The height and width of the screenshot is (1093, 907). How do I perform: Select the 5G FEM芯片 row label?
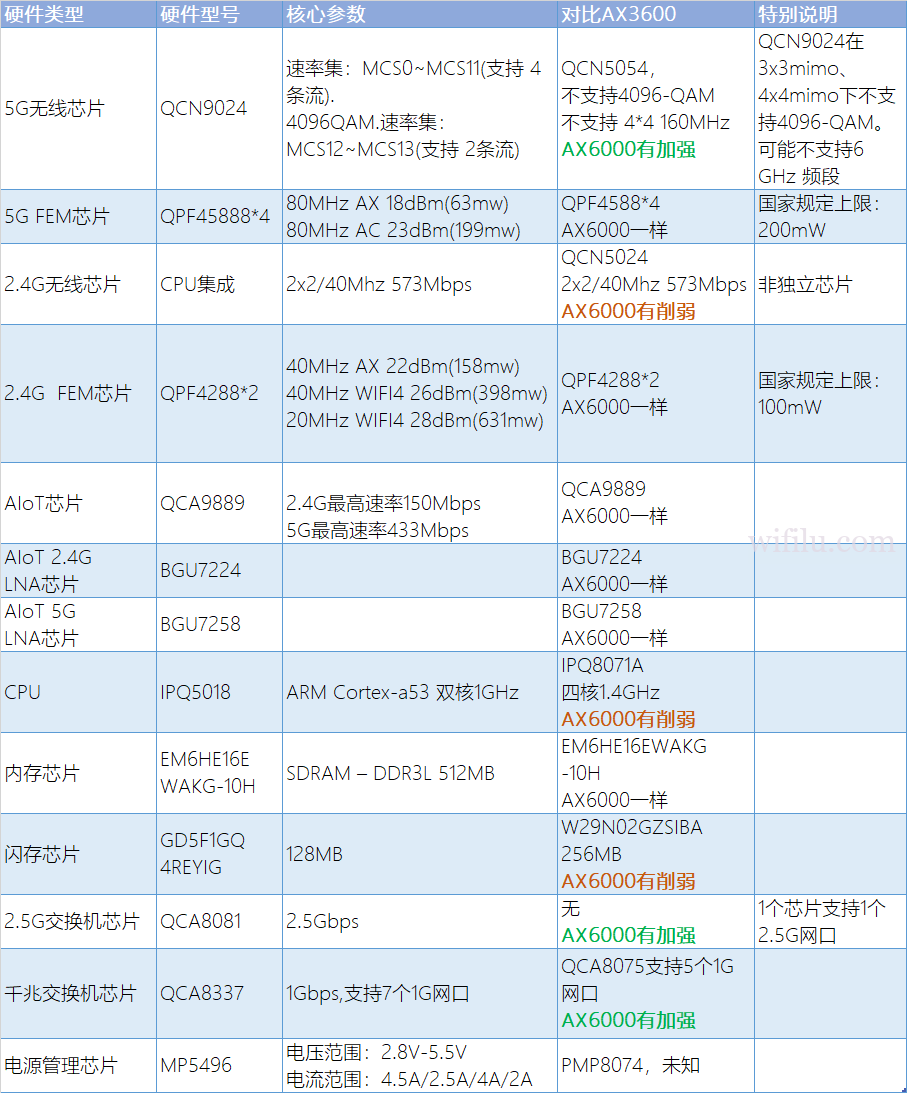pyautogui.click(x=78, y=217)
